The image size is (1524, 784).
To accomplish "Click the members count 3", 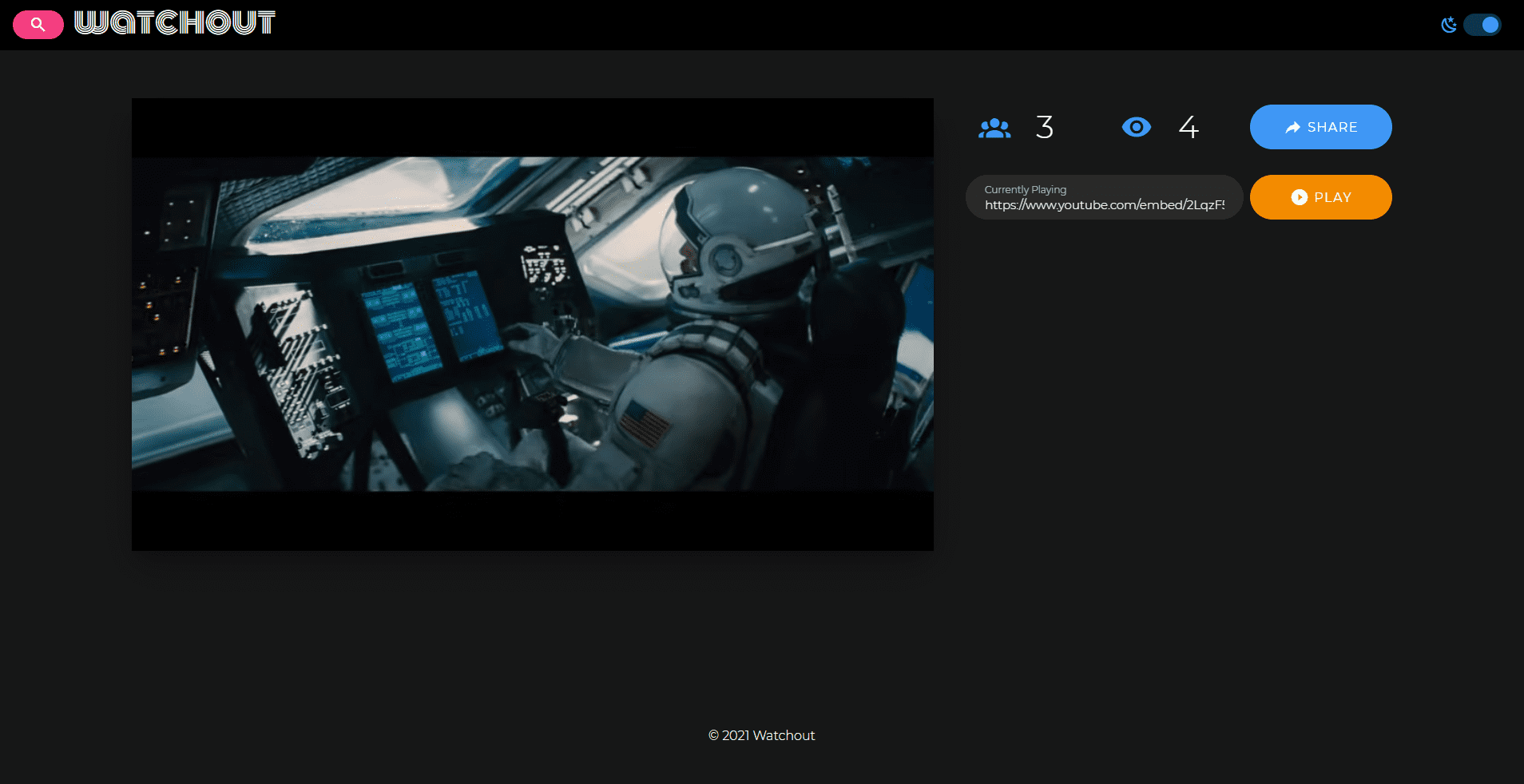I will click(1045, 127).
